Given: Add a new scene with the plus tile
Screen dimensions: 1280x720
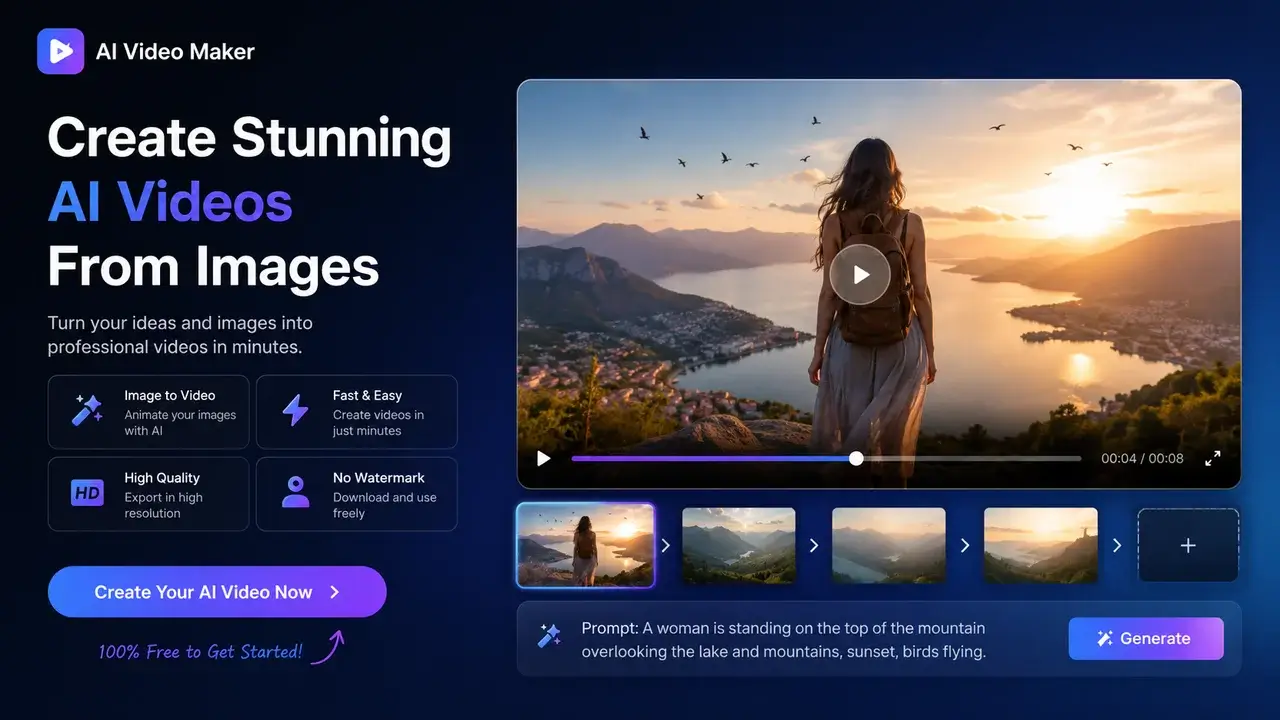Looking at the screenshot, I should click(x=1188, y=545).
